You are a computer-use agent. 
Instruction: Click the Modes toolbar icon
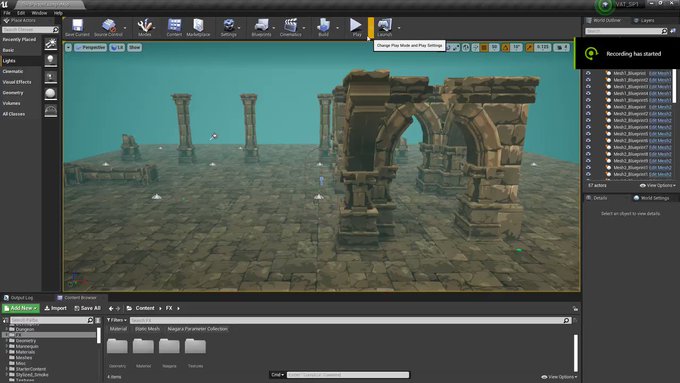pyautogui.click(x=144, y=26)
